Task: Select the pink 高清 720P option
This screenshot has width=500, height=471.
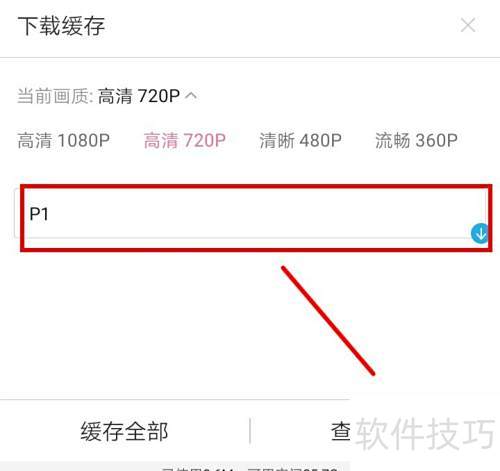Action: coord(185,140)
